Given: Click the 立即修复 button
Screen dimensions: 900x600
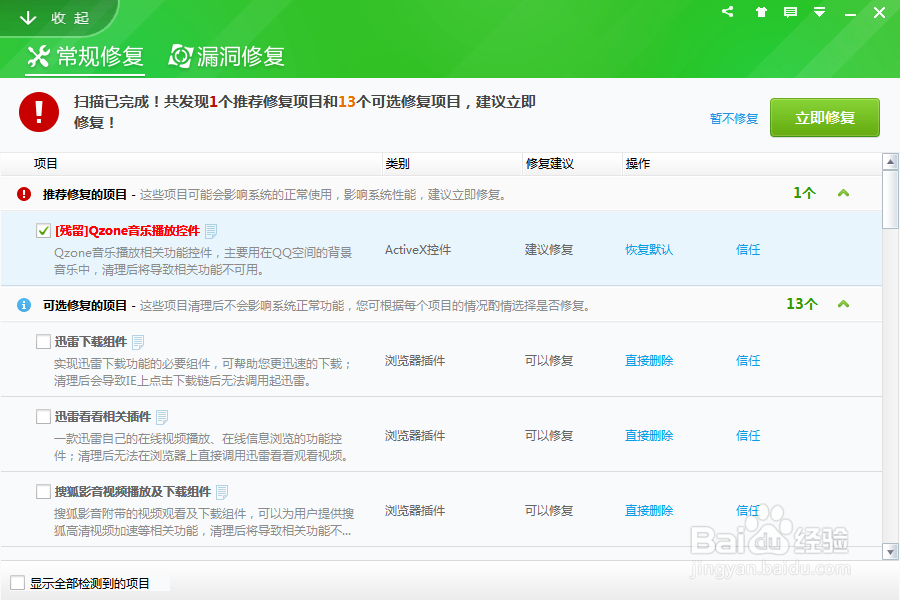Looking at the screenshot, I should click(825, 118).
